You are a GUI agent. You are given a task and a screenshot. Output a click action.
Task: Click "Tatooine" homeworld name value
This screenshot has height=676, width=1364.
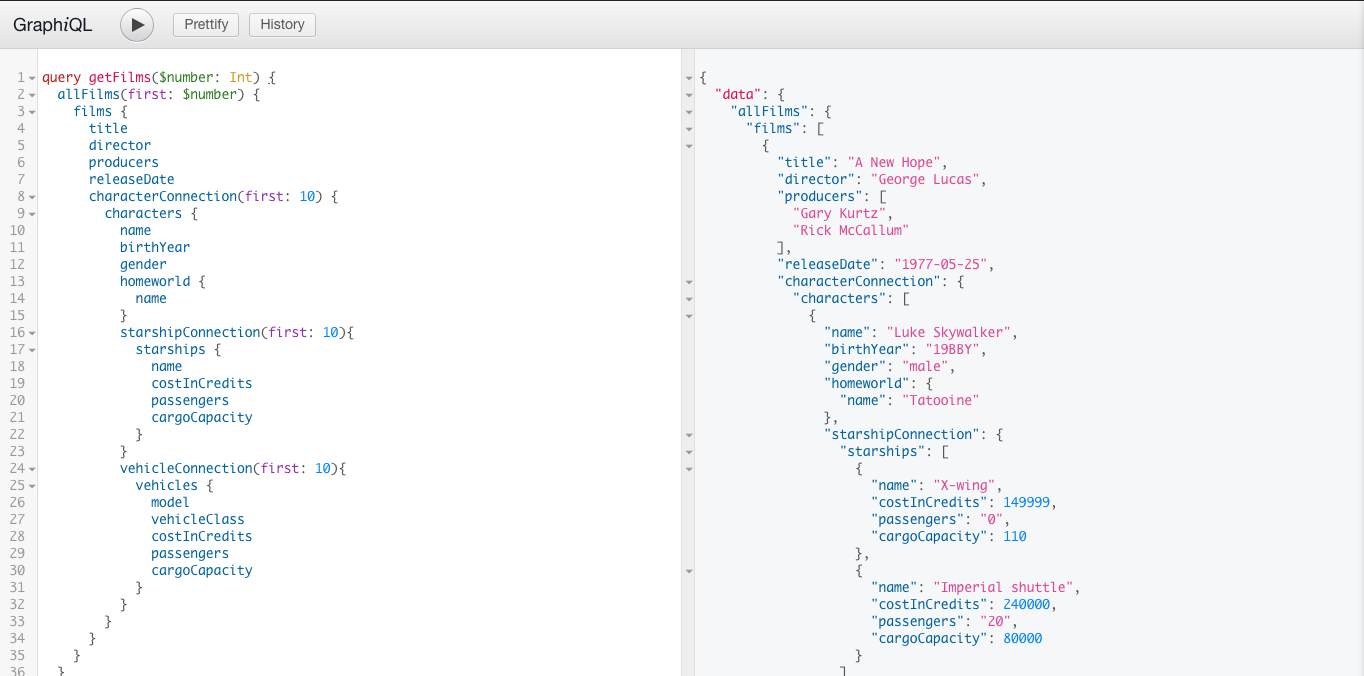click(x=940, y=400)
